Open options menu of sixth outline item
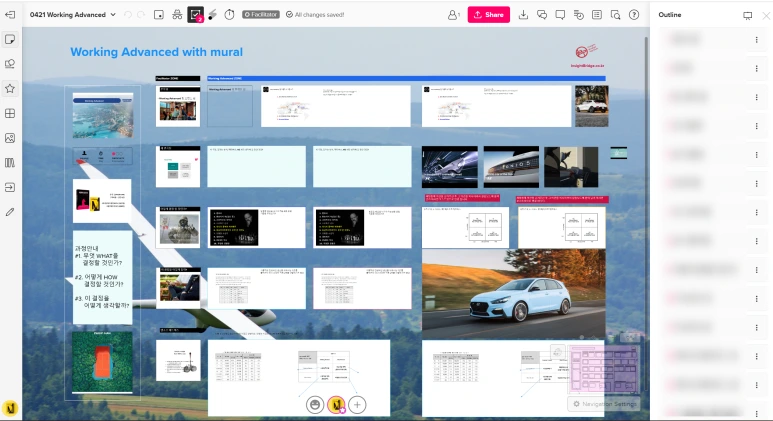Viewport: 773px width, 421px height. click(756, 183)
